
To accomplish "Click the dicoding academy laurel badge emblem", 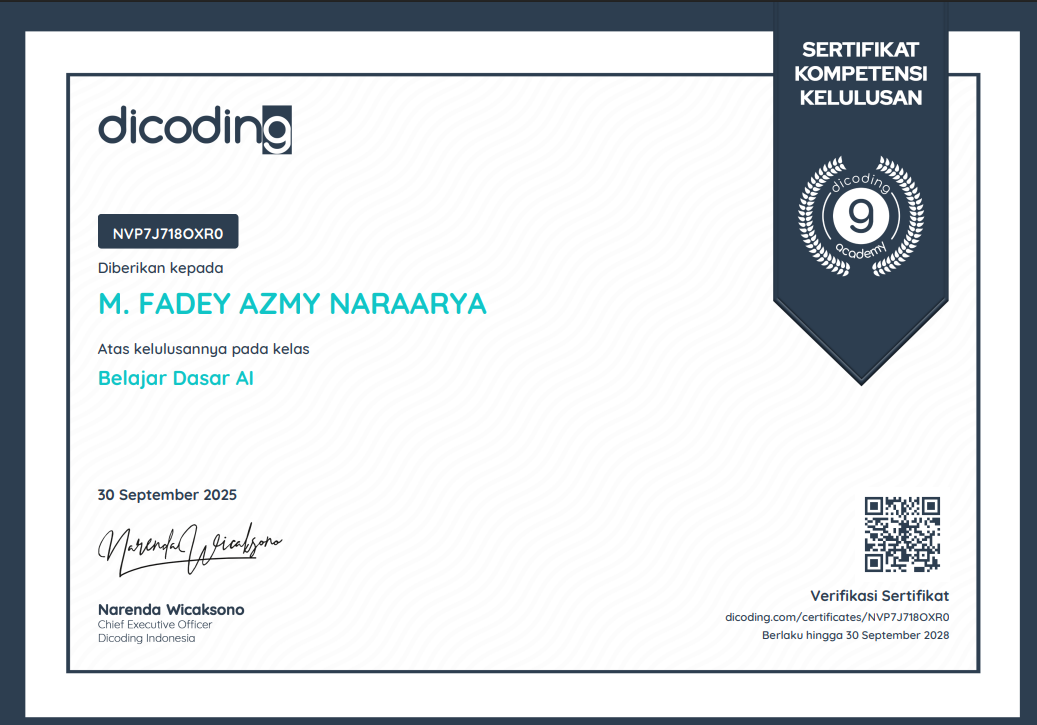I will pyautogui.click(x=860, y=216).
